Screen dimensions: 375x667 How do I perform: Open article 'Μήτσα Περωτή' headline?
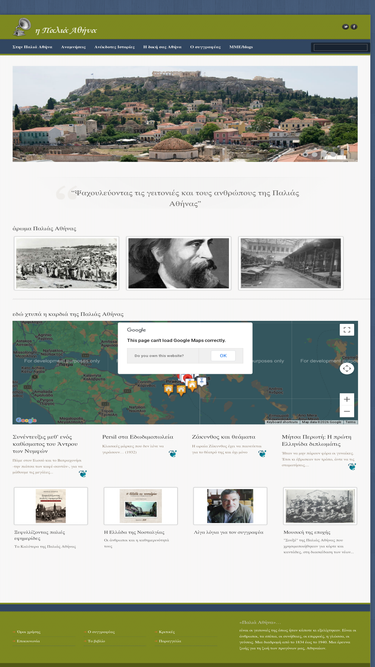[x=316, y=440]
